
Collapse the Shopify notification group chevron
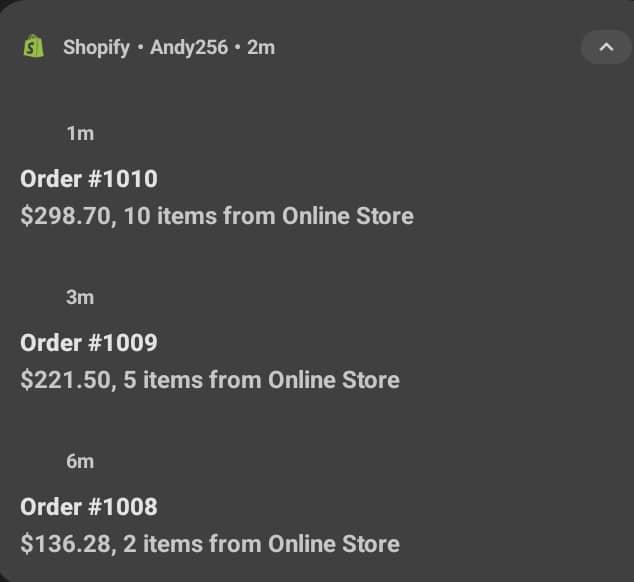click(606, 47)
